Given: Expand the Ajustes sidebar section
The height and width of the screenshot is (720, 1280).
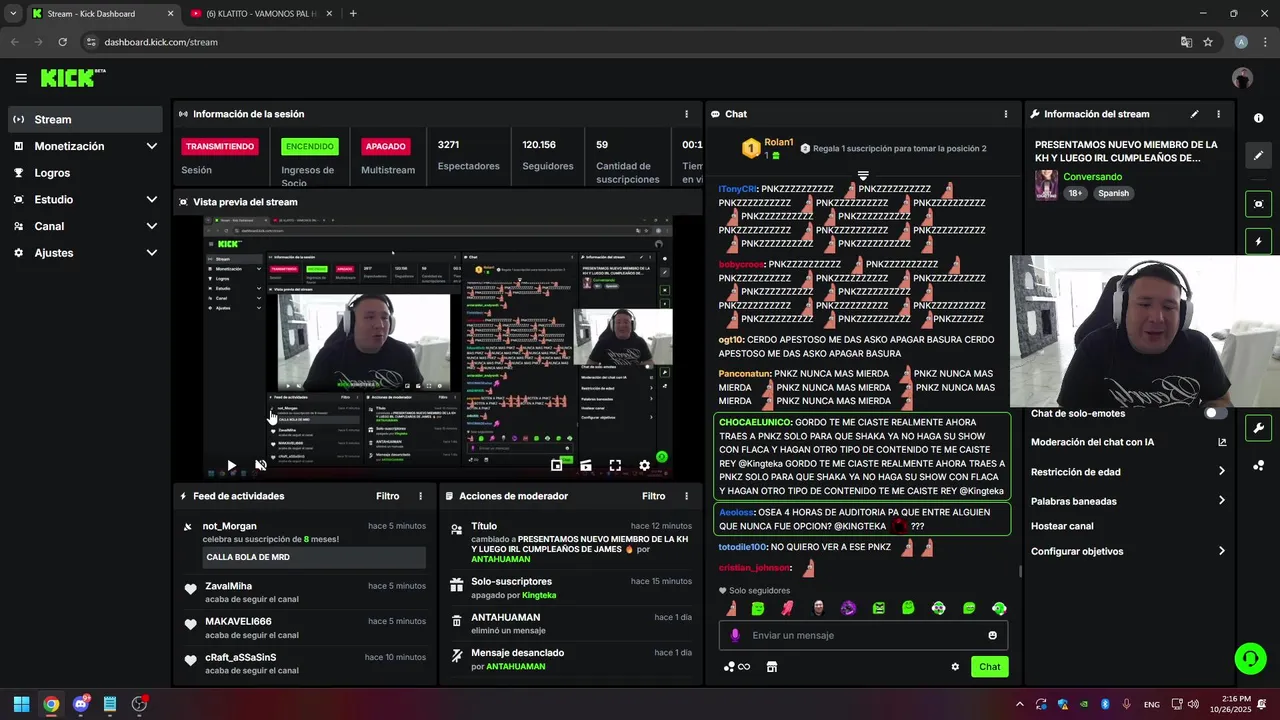Looking at the screenshot, I should 151,253.
